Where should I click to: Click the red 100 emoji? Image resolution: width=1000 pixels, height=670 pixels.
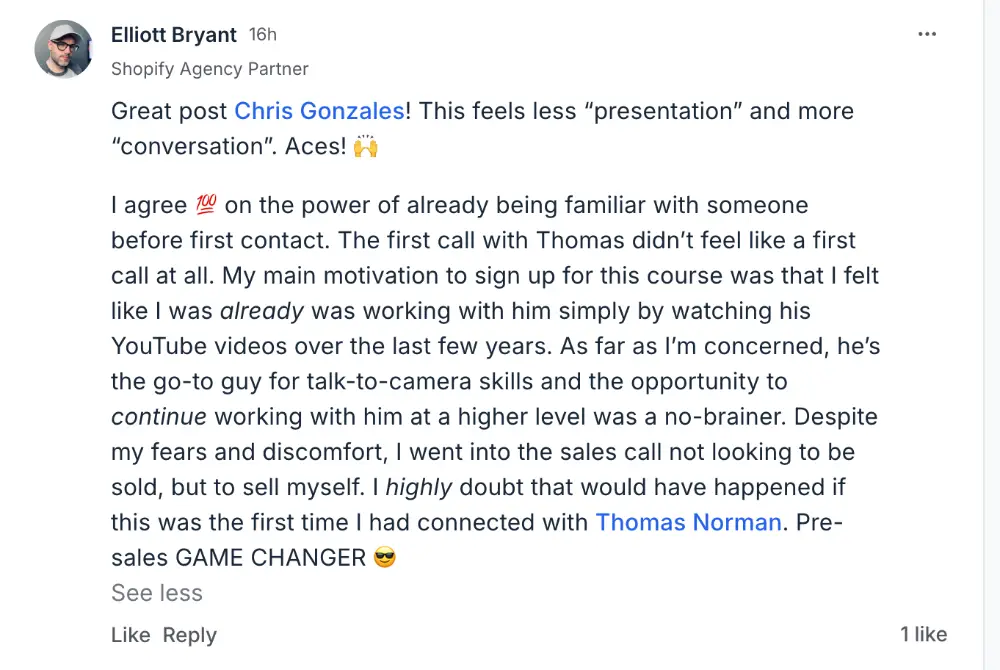(x=206, y=206)
